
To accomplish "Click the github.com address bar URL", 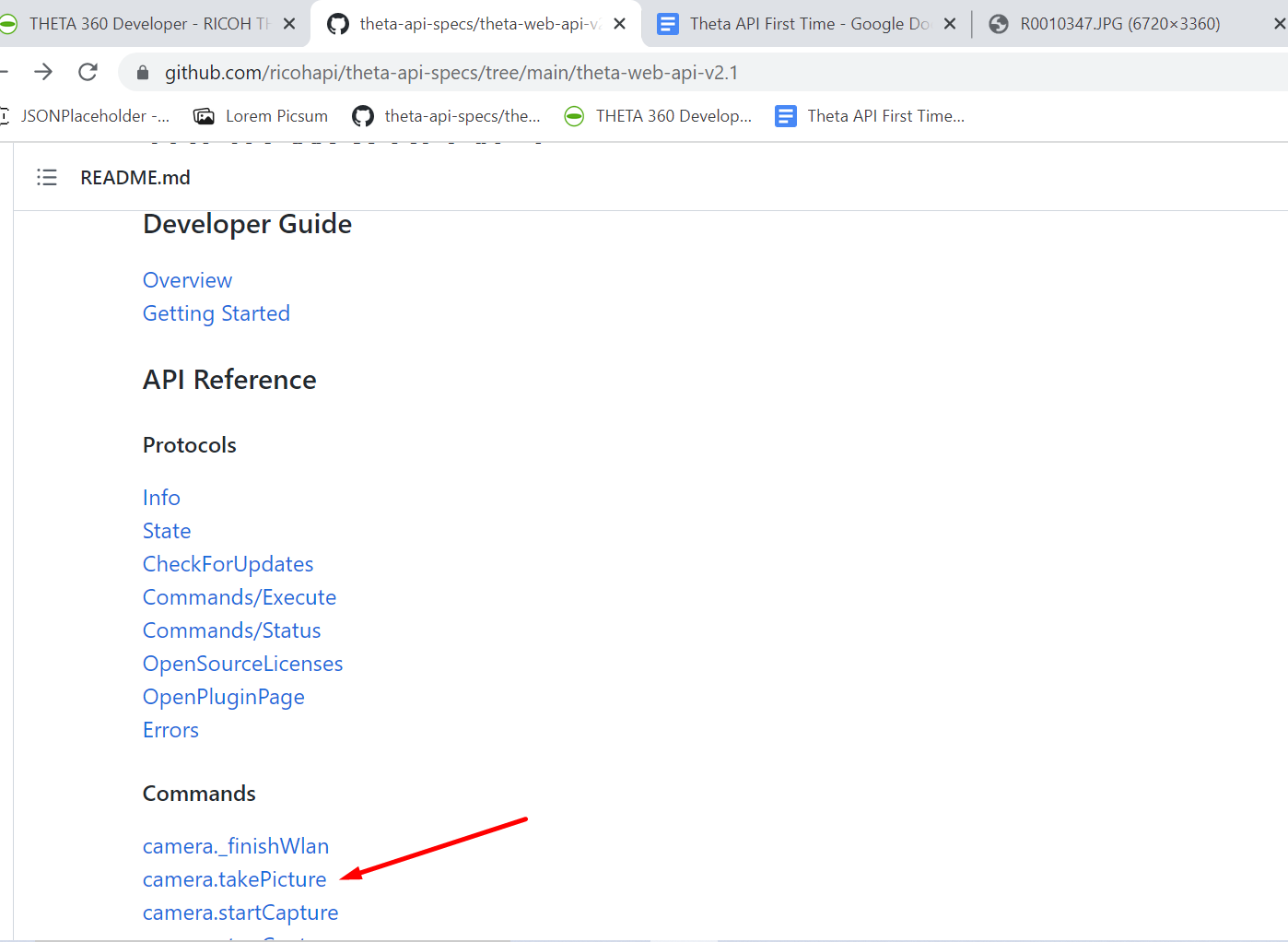I will (x=451, y=73).
